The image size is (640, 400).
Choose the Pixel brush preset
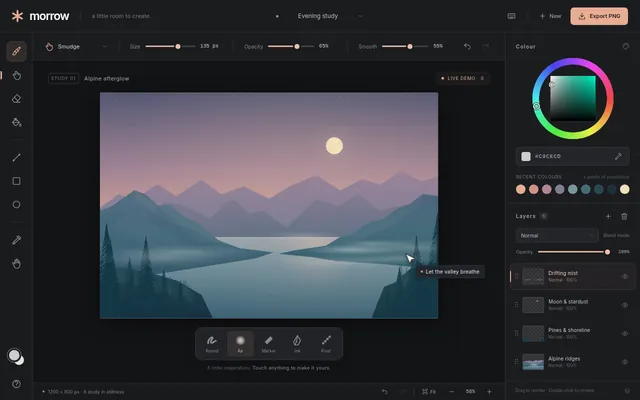326,344
